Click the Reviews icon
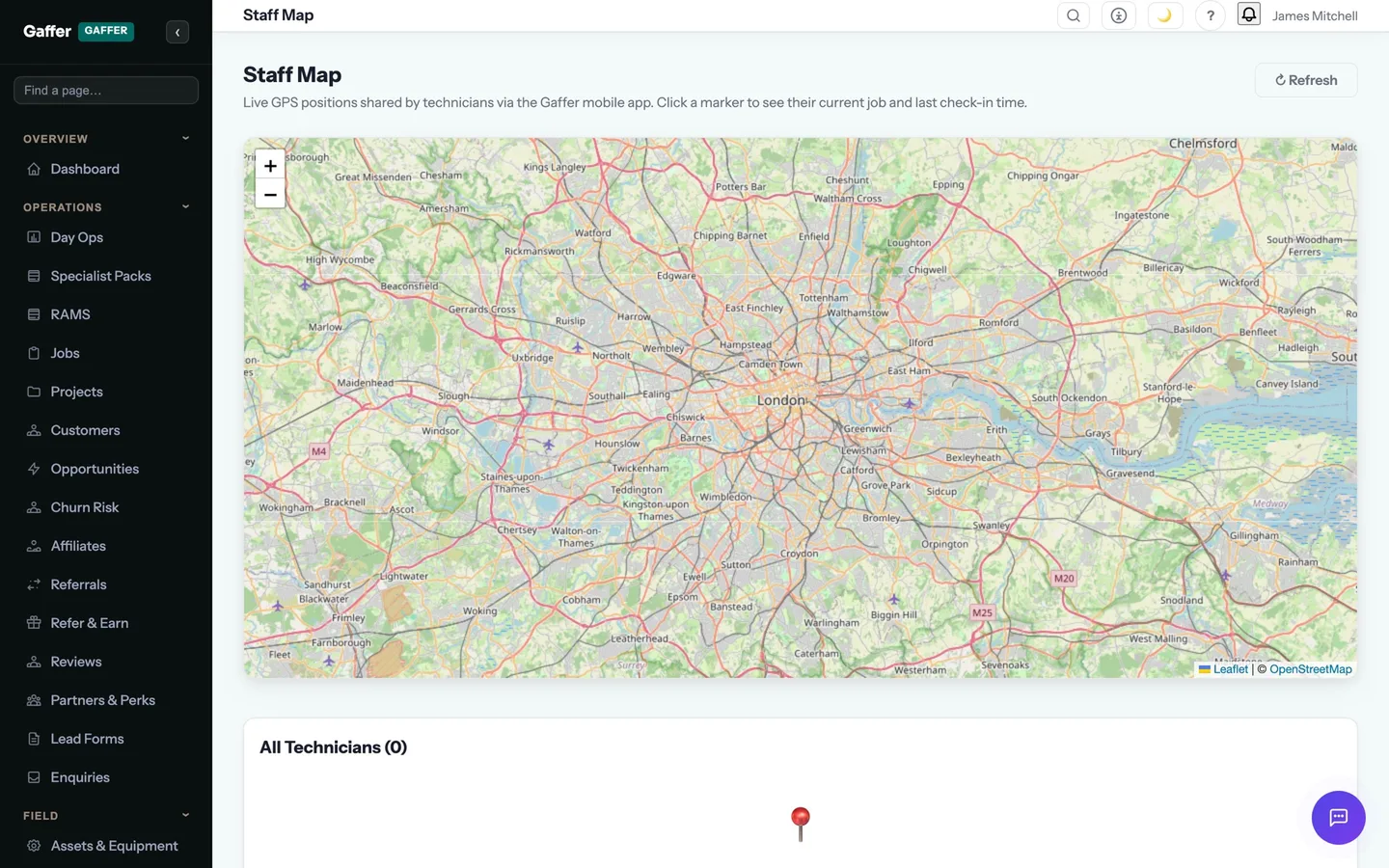This screenshot has width=1389, height=868. point(34,662)
